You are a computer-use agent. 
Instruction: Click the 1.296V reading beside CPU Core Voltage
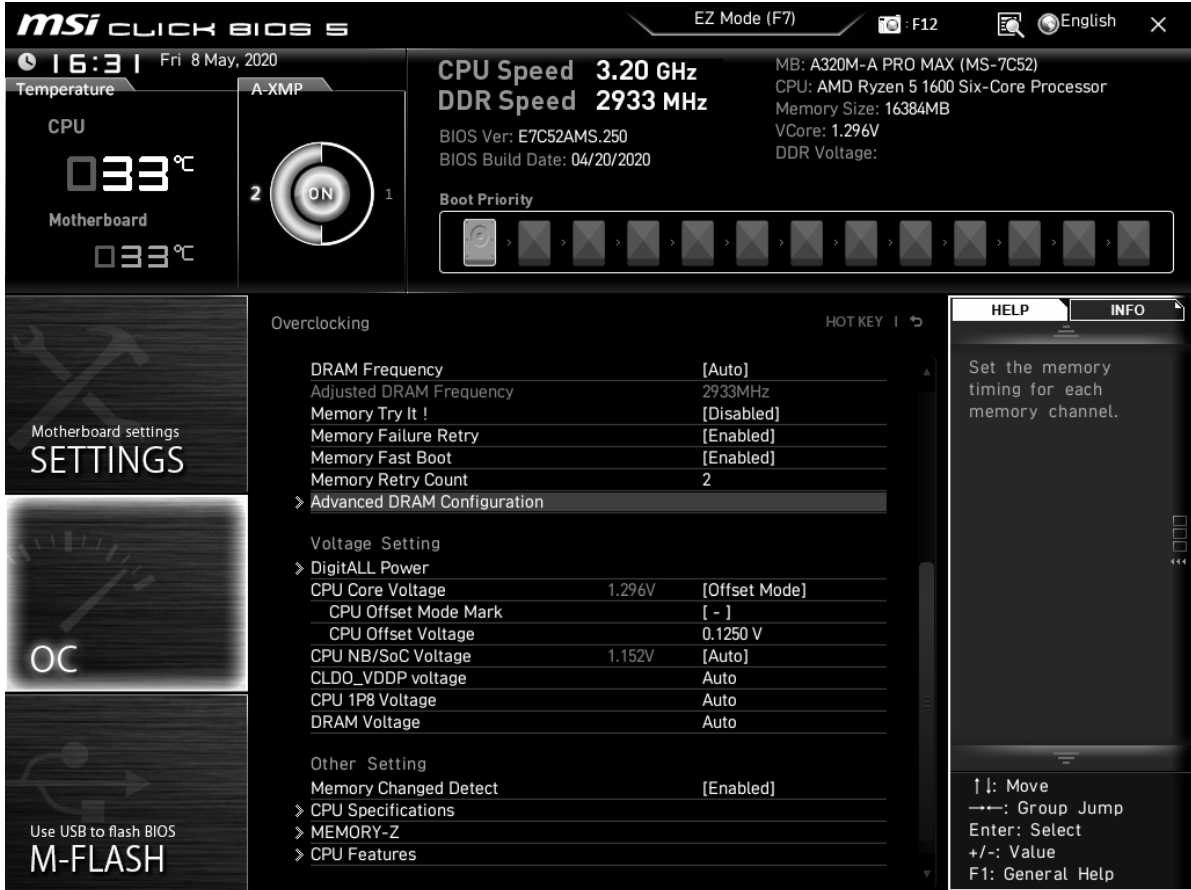tap(631, 590)
